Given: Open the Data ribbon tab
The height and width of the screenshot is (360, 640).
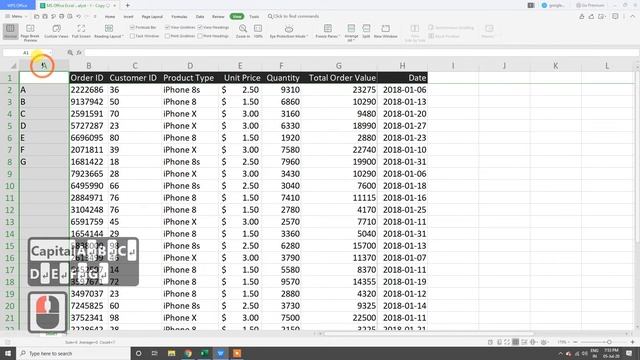Looking at the screenshot, I should [200, 17].
